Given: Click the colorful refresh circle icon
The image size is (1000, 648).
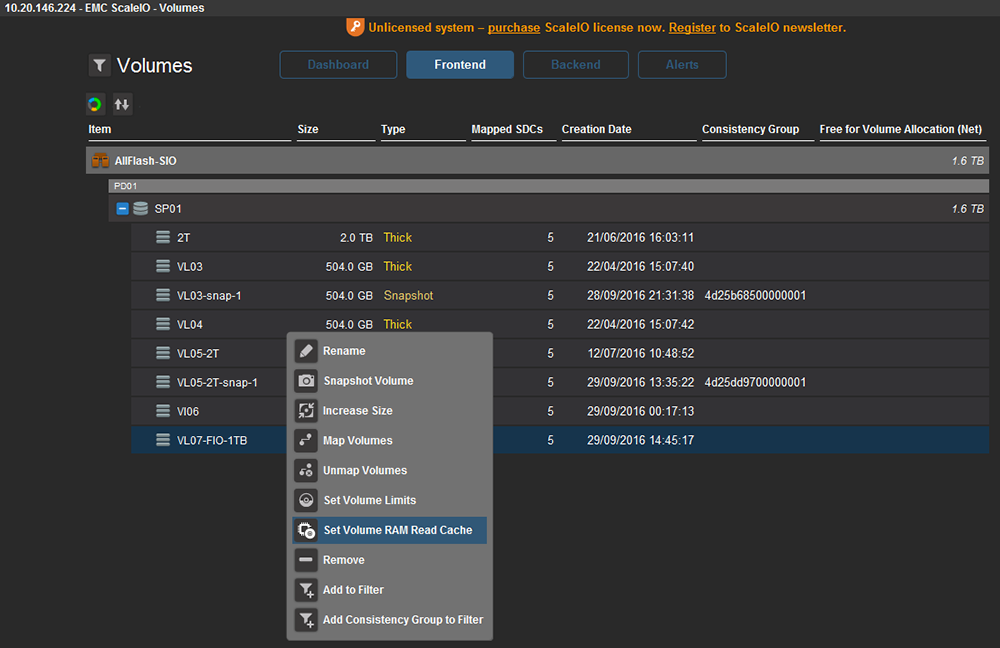Looking at the screenshot, I should coord(95,104).
